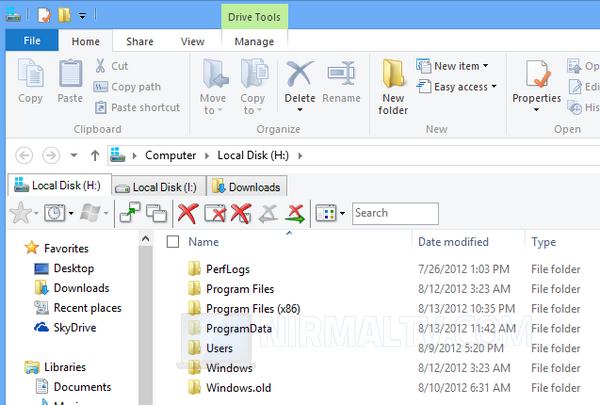This screenshot has height=405, width=600.
Task: Select the PerfLogs folder
Action: tap(219, 269)
